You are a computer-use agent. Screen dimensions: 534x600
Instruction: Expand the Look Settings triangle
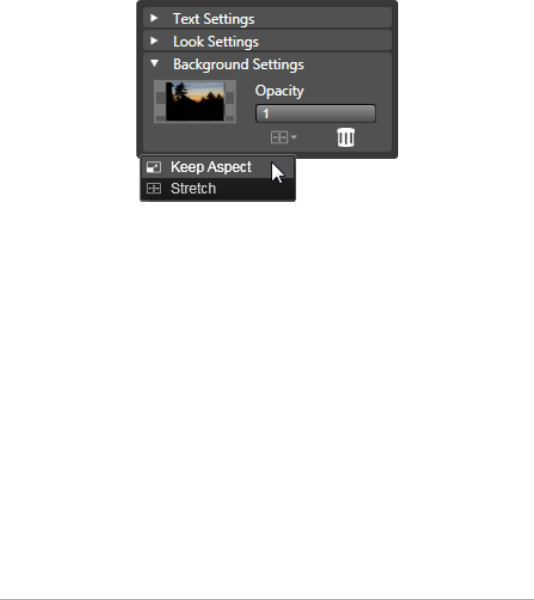pos(154,41)
